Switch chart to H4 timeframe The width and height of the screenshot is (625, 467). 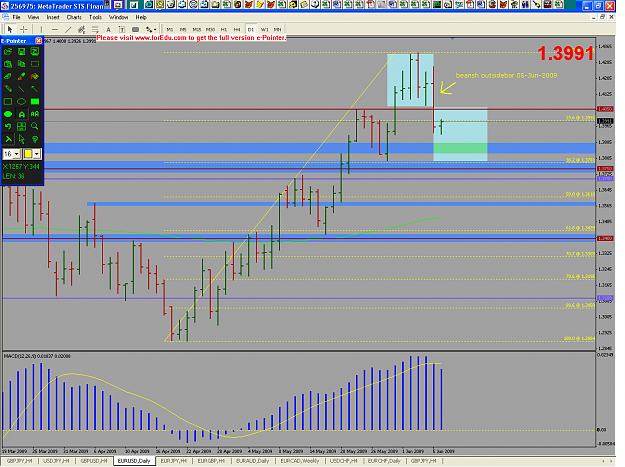coord(237,29)
